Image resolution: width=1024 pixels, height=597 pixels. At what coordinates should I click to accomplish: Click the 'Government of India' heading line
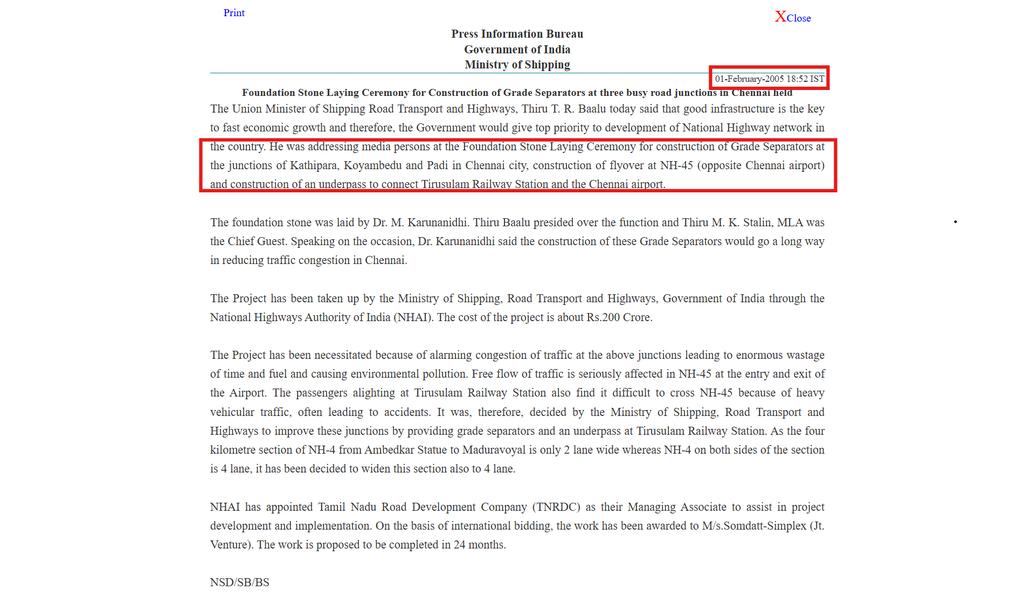(517, 50)
